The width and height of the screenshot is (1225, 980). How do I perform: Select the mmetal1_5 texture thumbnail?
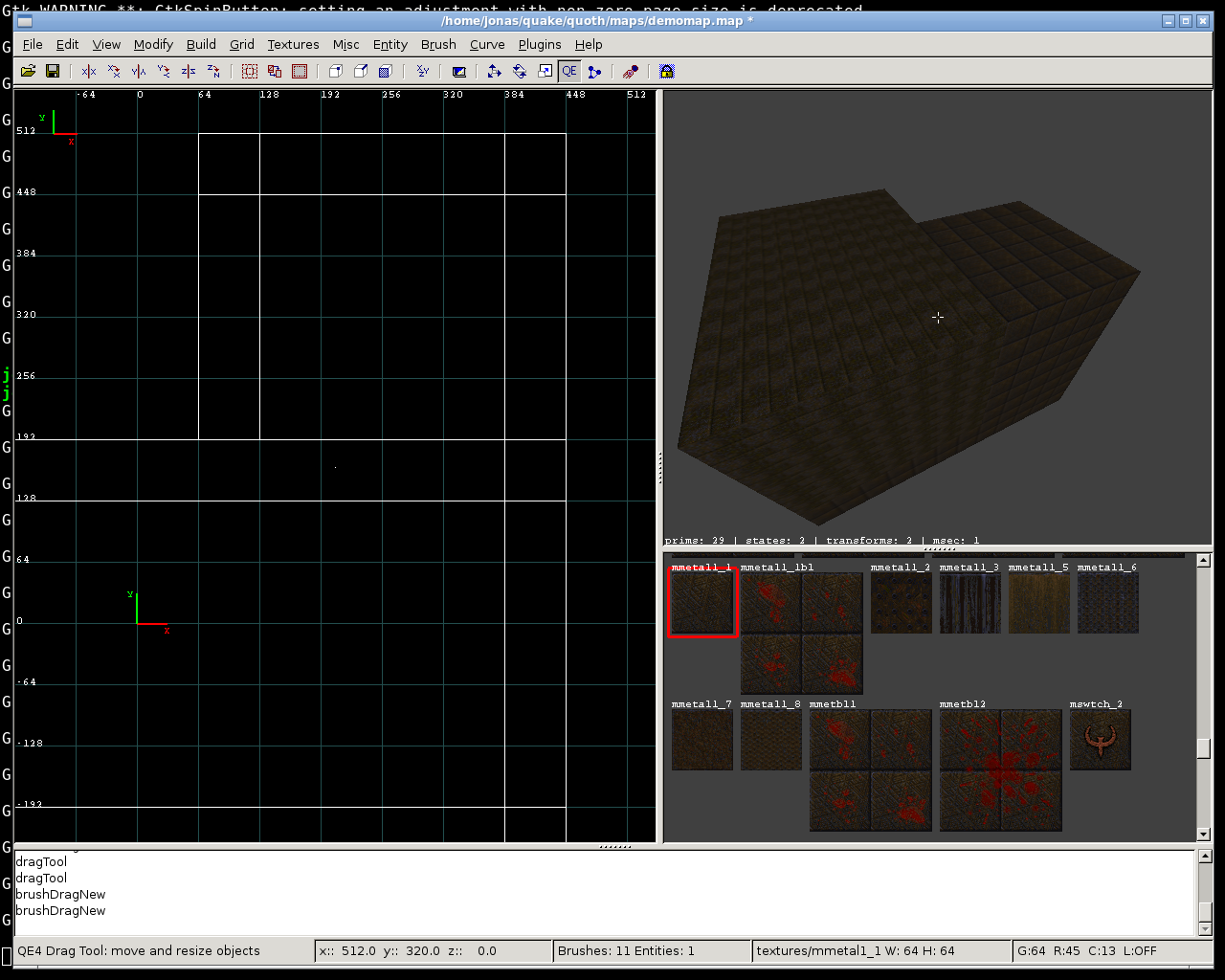click(1039, 603)
